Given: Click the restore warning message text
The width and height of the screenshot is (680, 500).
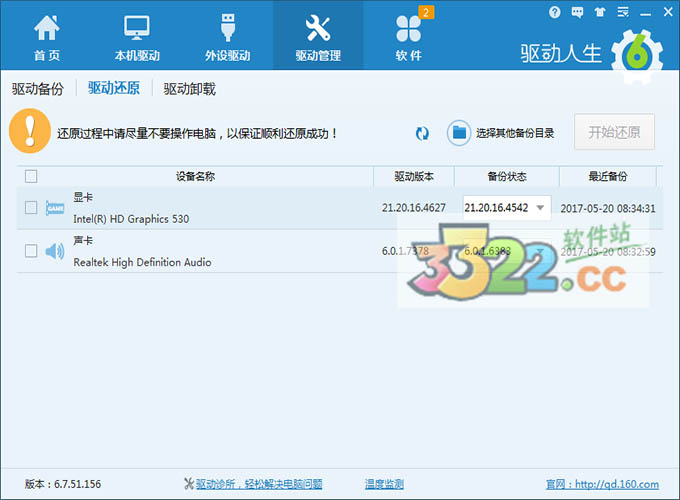Looking at the screenshot, I should point(197,134).
